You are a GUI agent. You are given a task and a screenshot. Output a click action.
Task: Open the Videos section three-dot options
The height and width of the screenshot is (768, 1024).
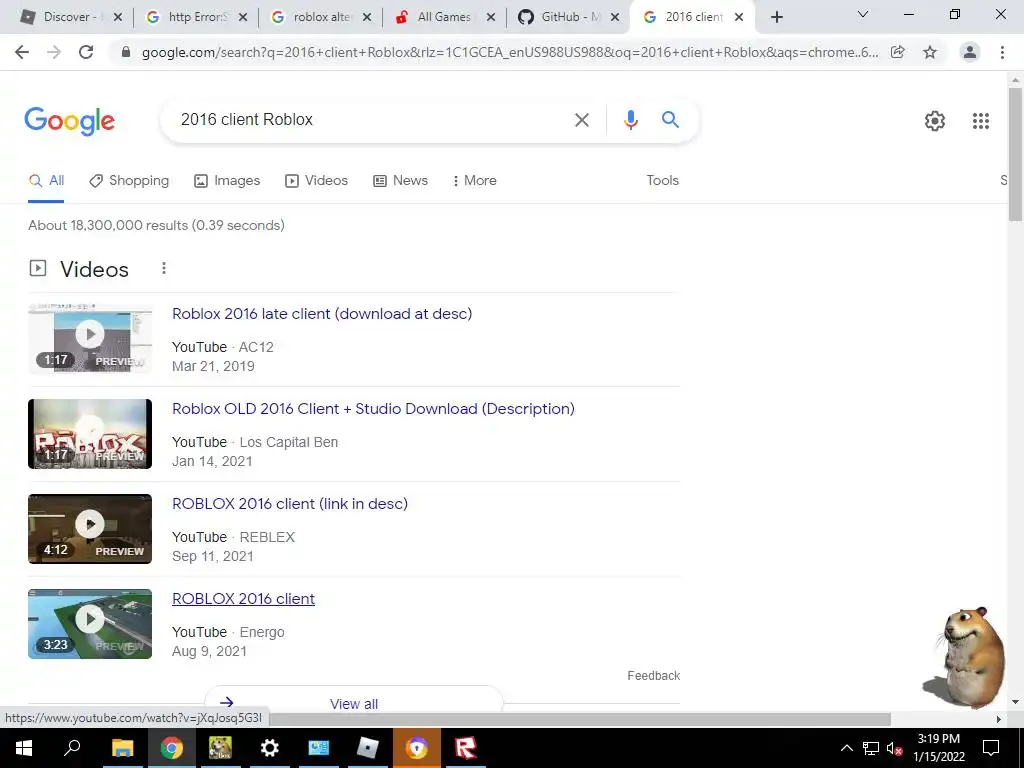[164, 268]
